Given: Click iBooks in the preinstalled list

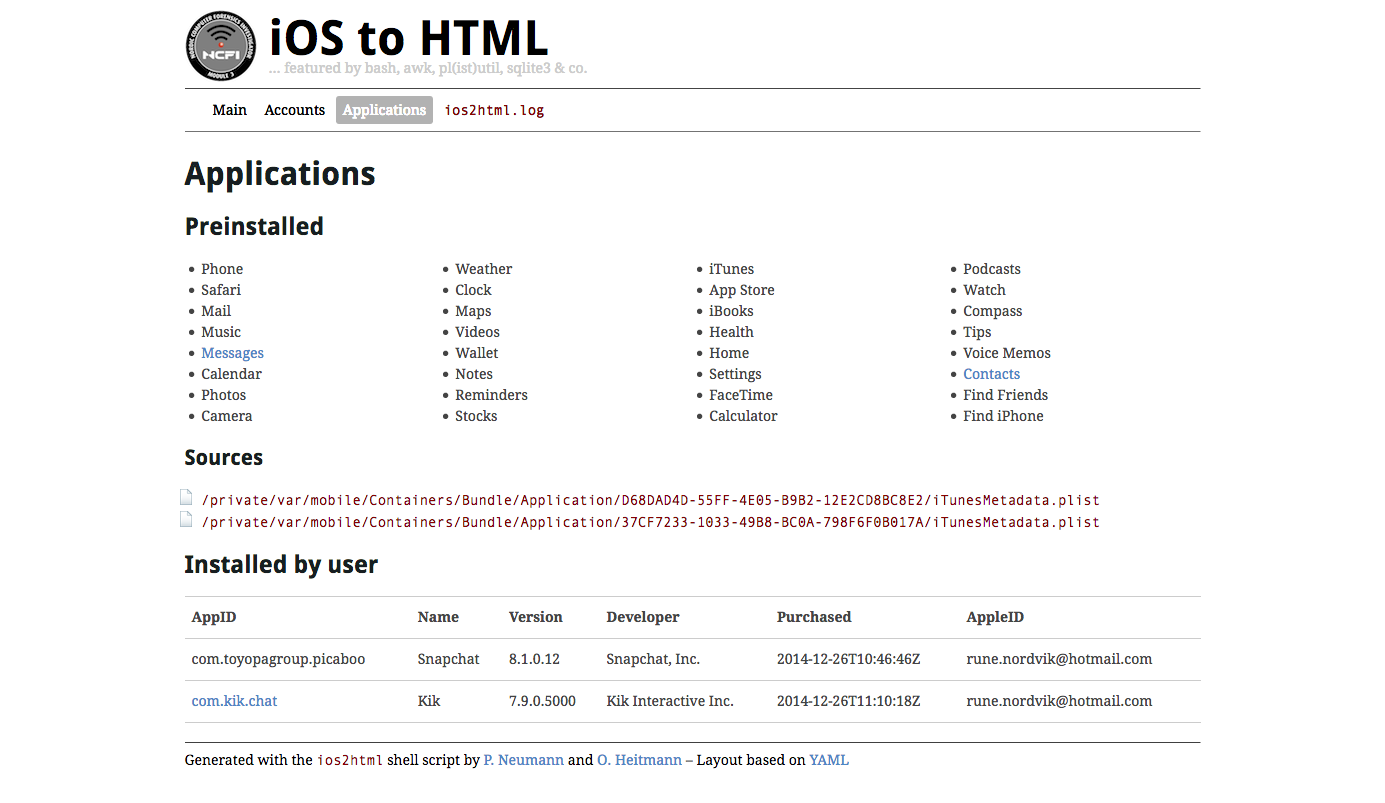Looking at the screenshot, I should [732, 311].
